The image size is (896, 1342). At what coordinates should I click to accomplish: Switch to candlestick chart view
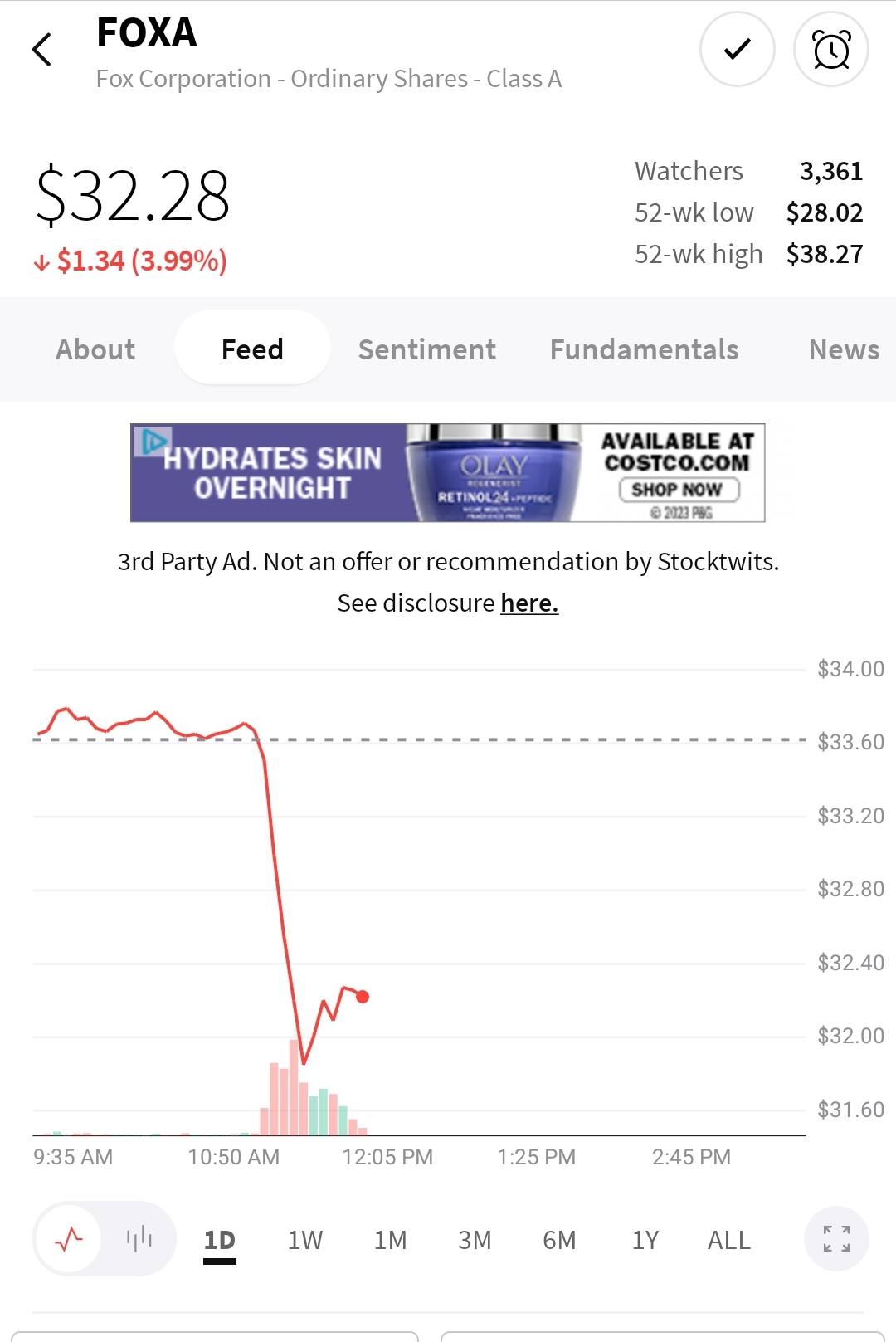tap(139, 1239)
